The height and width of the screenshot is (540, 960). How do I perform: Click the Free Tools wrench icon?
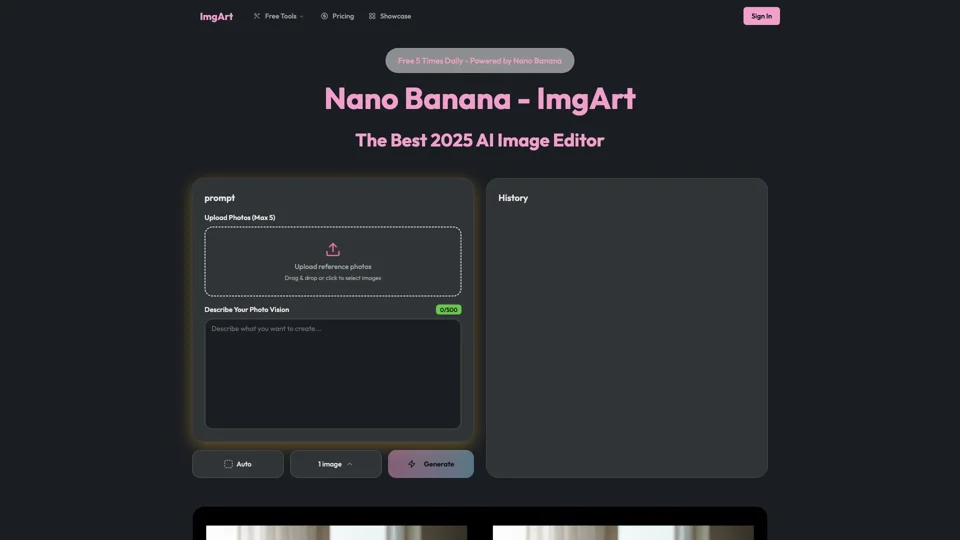tap(257, 17)
